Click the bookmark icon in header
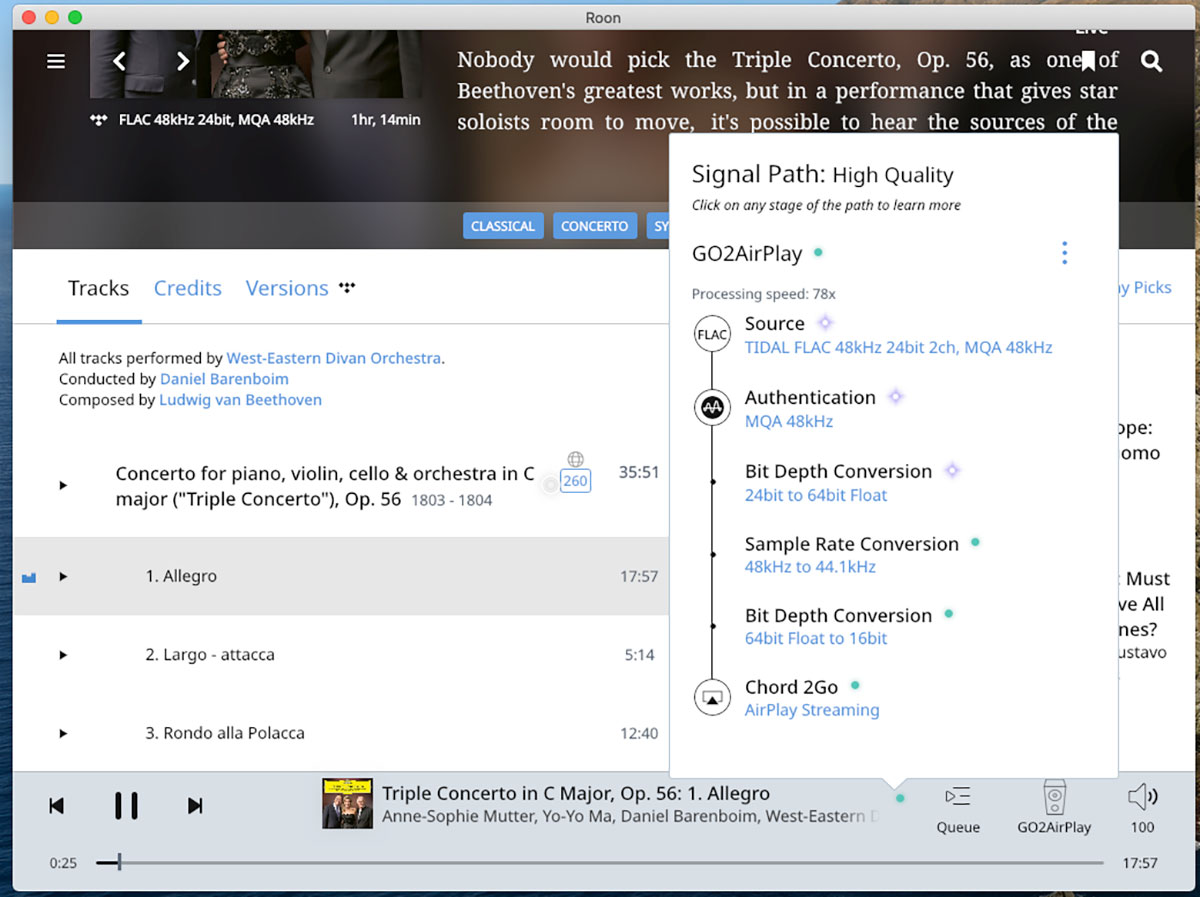The width and height of the screenshot is (1200, 897). [1087, 61]
